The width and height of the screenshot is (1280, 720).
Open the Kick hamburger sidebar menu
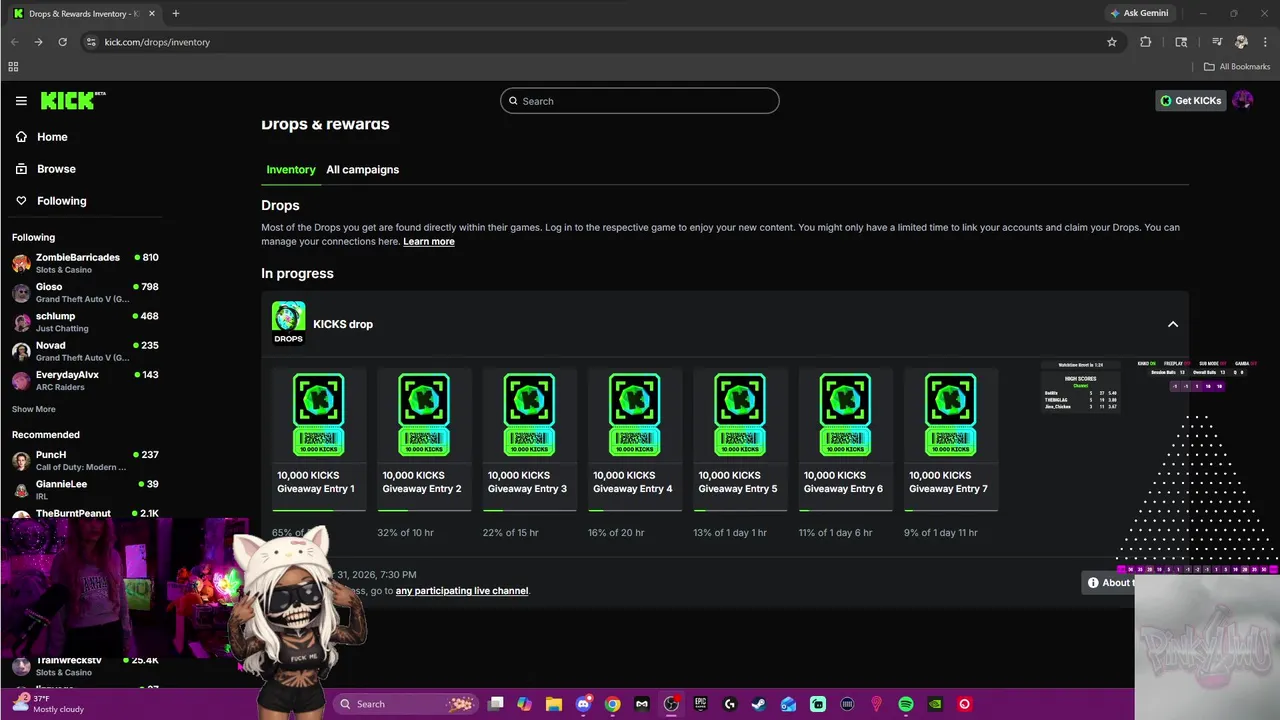pyautogui.click(x=21, y=101)
